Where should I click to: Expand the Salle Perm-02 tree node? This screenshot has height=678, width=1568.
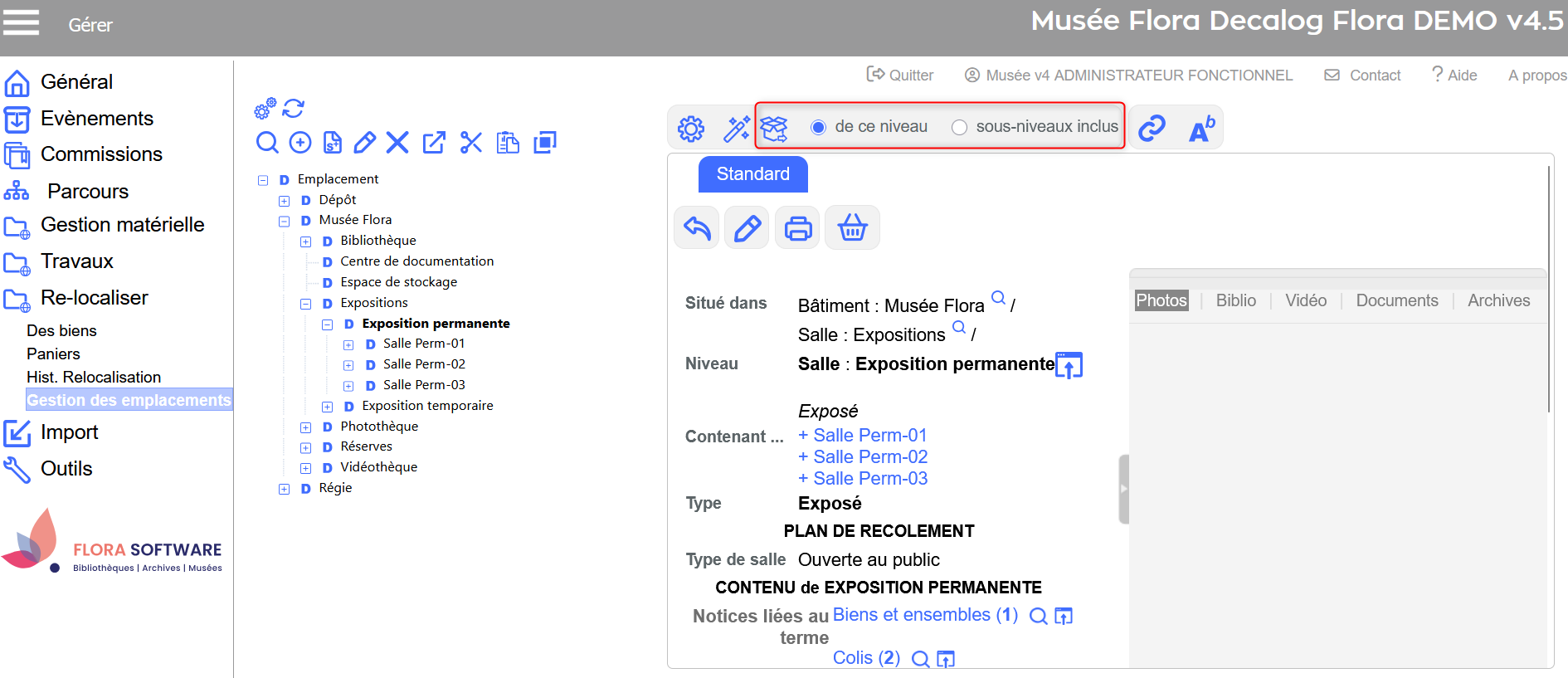pyautogui.click(x=349, y=365)
